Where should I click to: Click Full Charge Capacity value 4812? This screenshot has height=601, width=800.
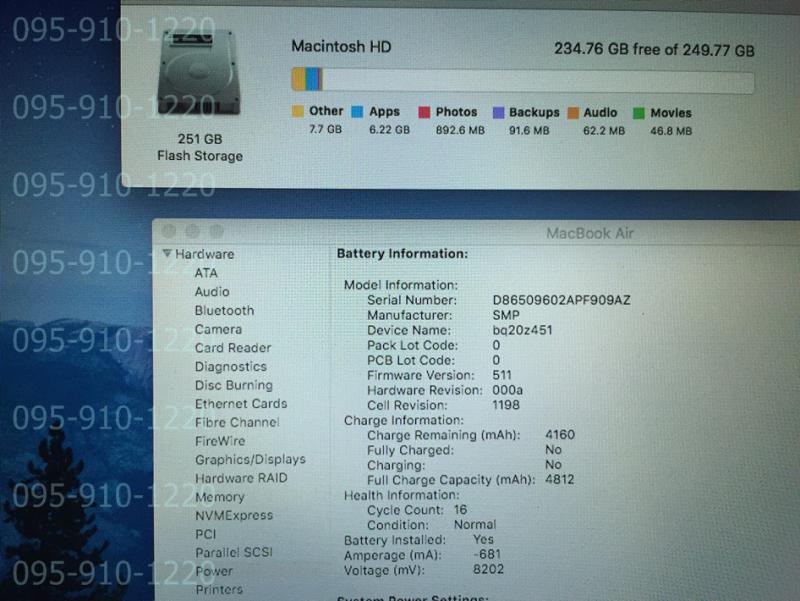560,480
